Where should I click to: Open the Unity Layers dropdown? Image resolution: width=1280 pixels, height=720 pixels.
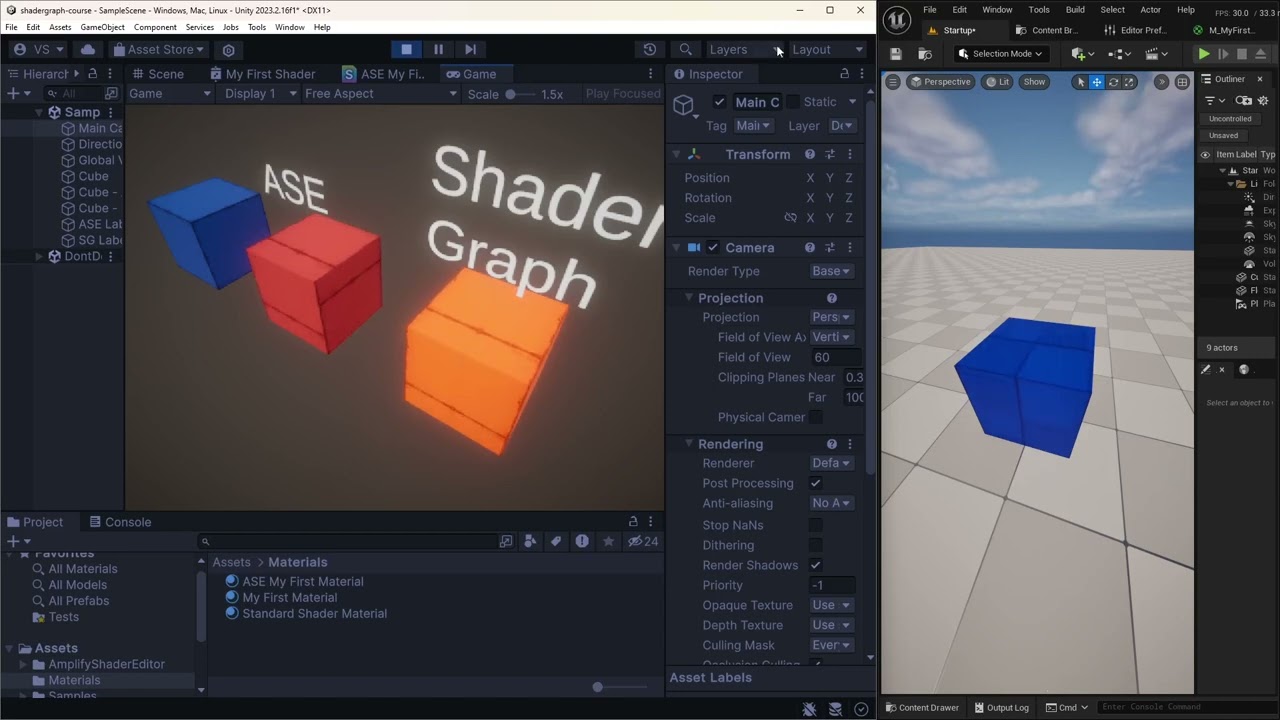745,49
